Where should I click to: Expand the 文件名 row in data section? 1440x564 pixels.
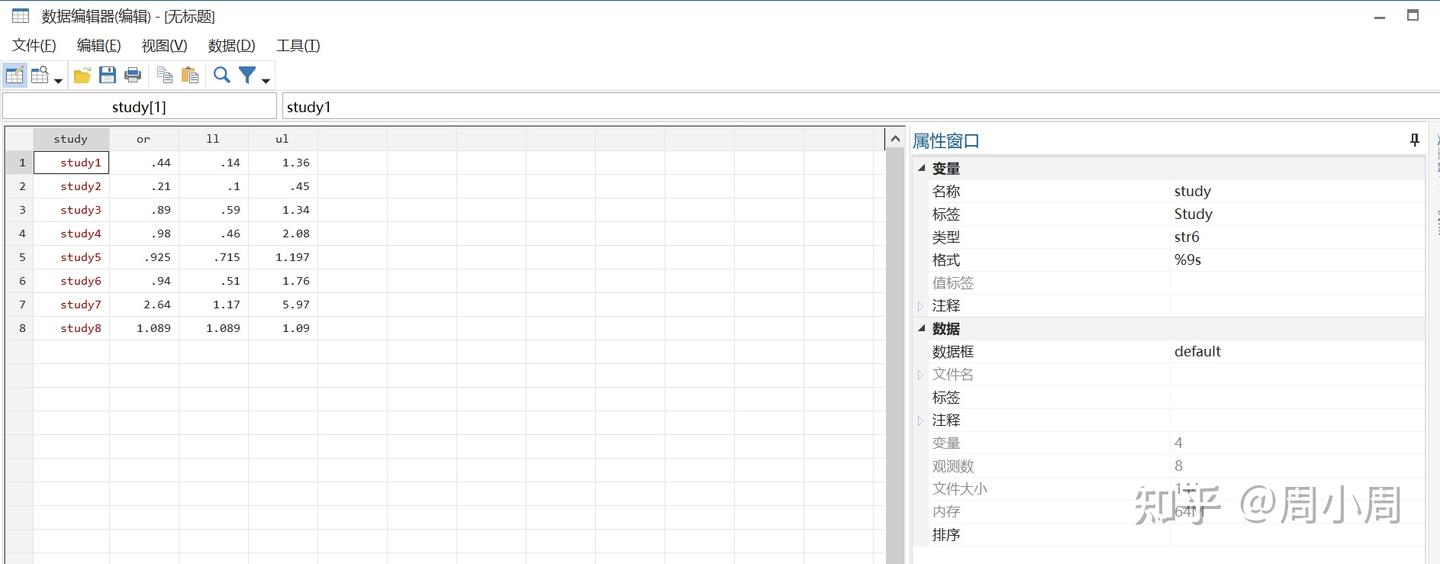(x=922, y=375)
